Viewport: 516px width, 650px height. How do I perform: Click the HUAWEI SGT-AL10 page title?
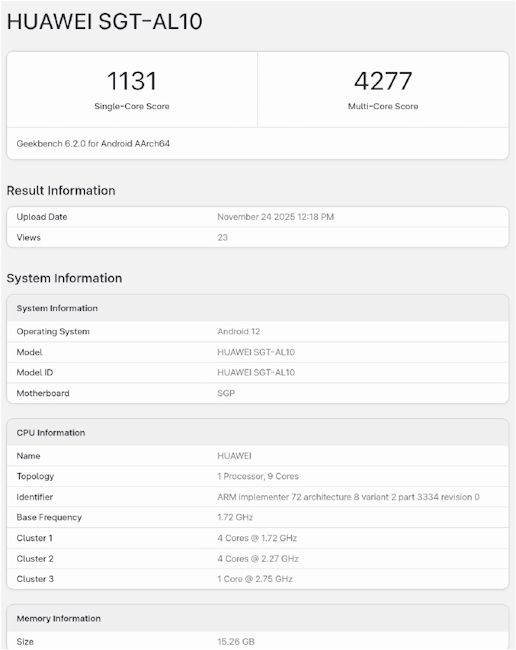coord(104,22)
